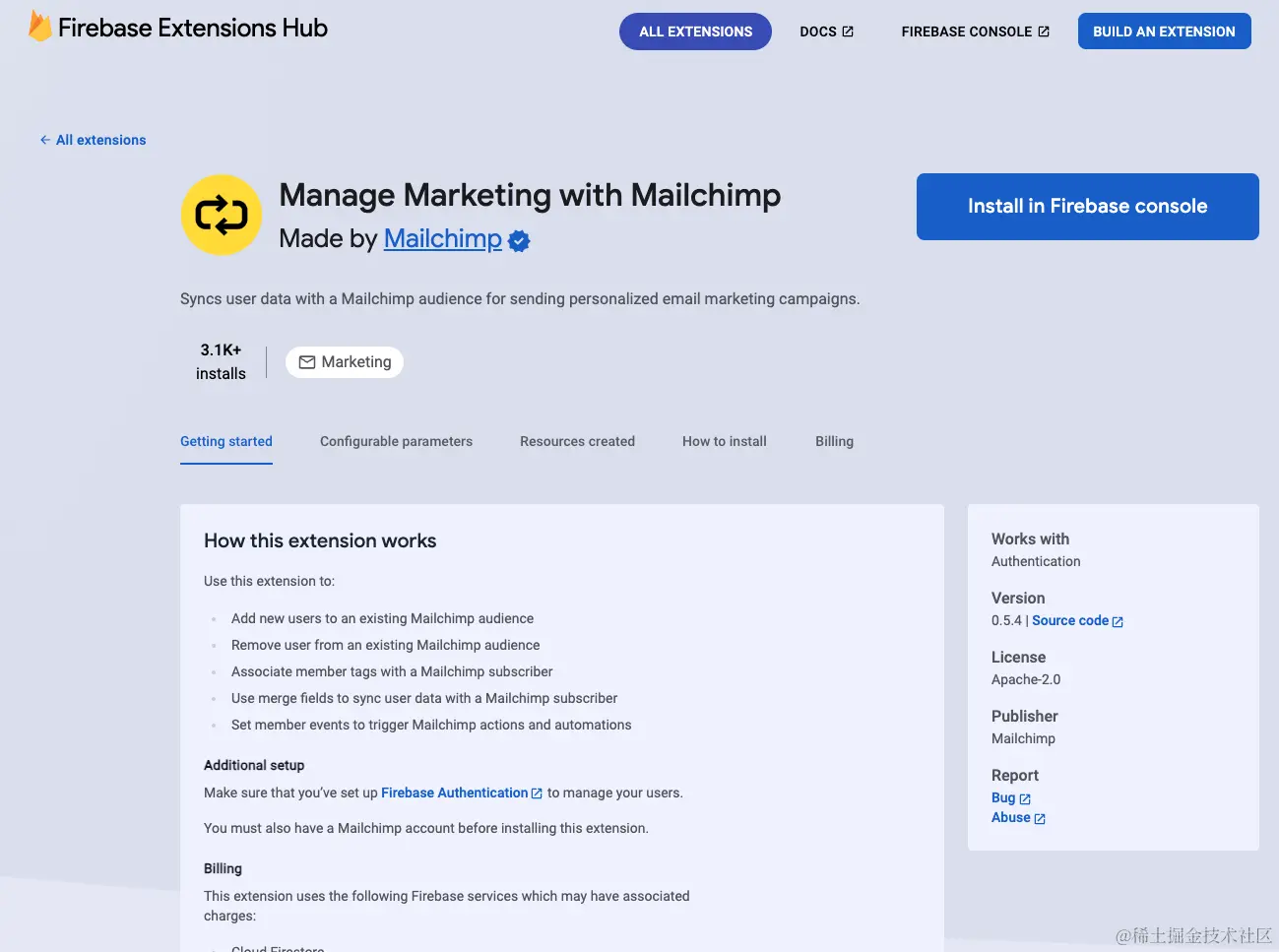Switch to Getting started tab
The image size is (1279, 952).
pos(226,441)
